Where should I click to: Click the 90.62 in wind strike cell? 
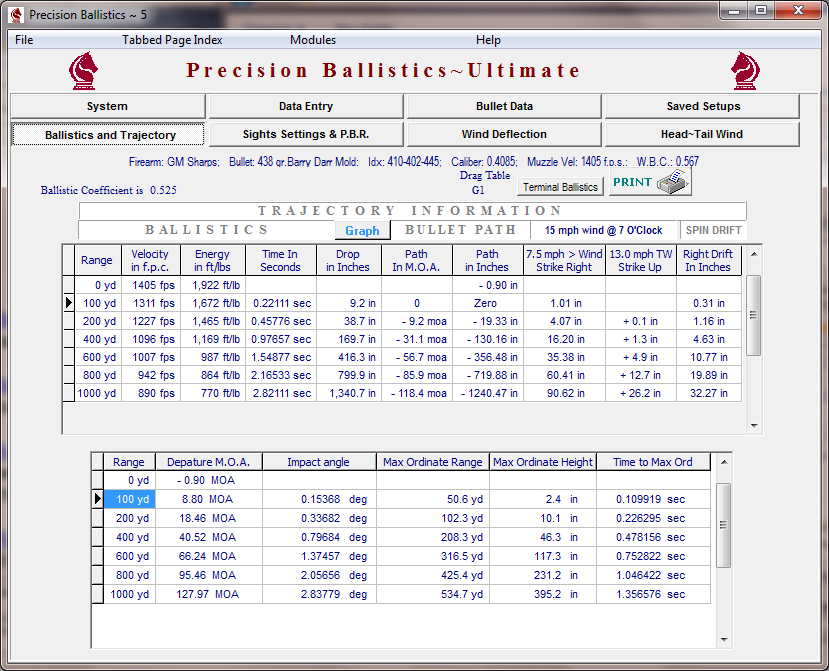coord(564,393)
